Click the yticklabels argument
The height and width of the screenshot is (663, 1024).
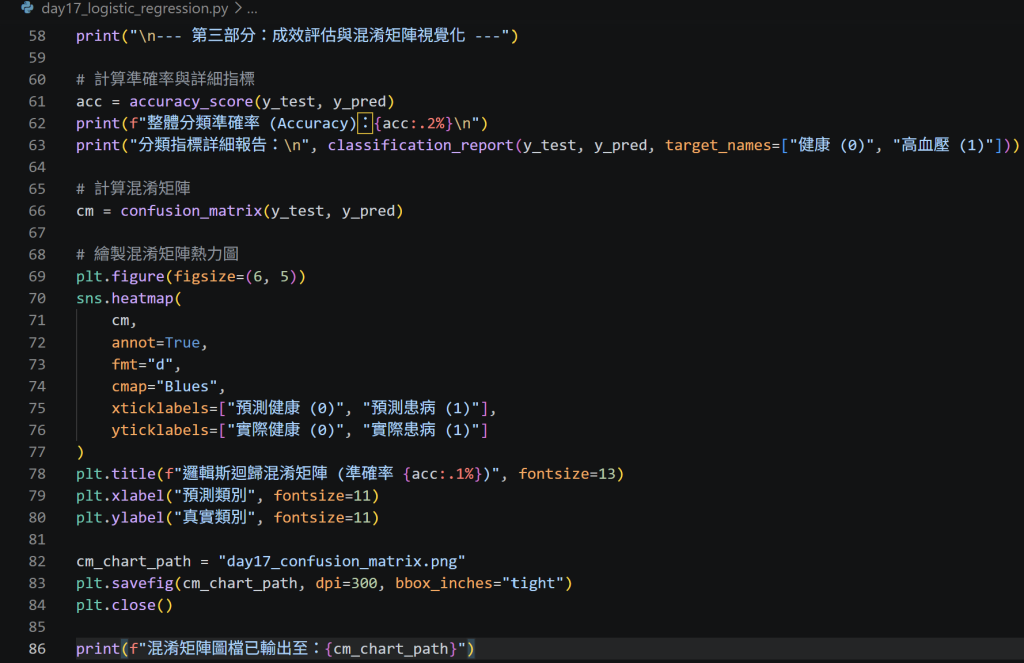point(160,430)
